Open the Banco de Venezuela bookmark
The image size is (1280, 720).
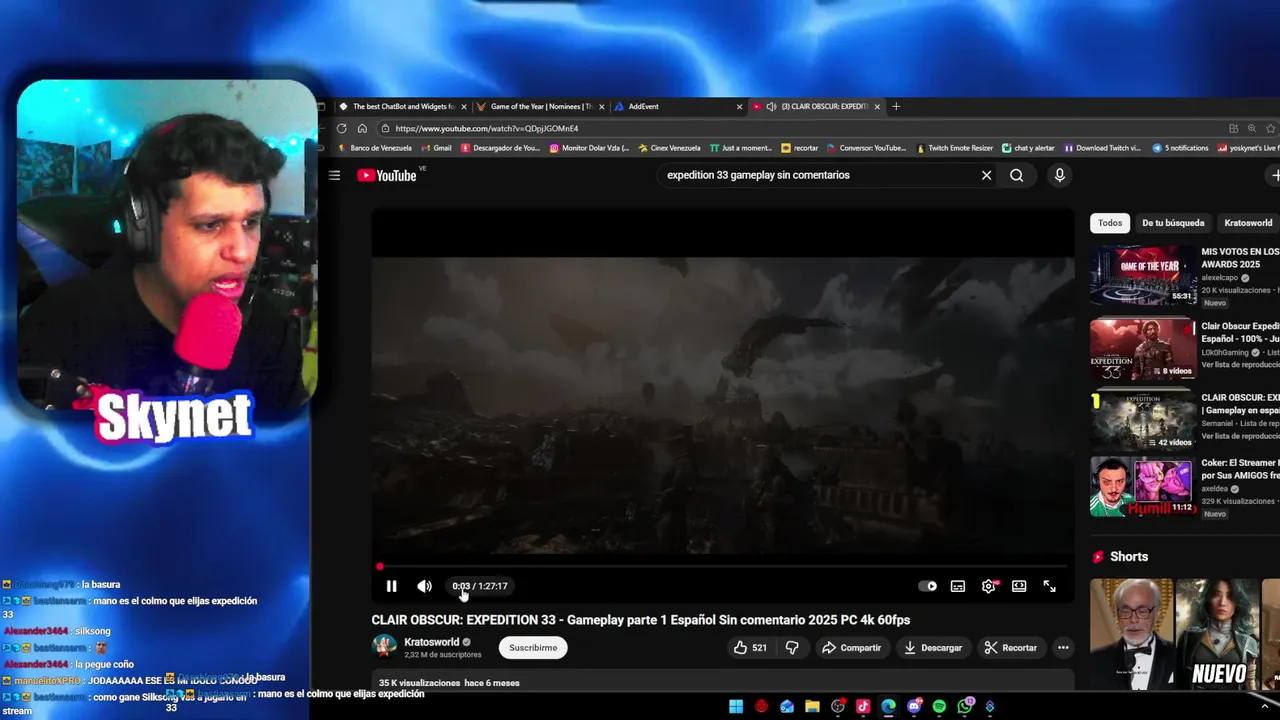pyautogui.click(x=375, y=148)
